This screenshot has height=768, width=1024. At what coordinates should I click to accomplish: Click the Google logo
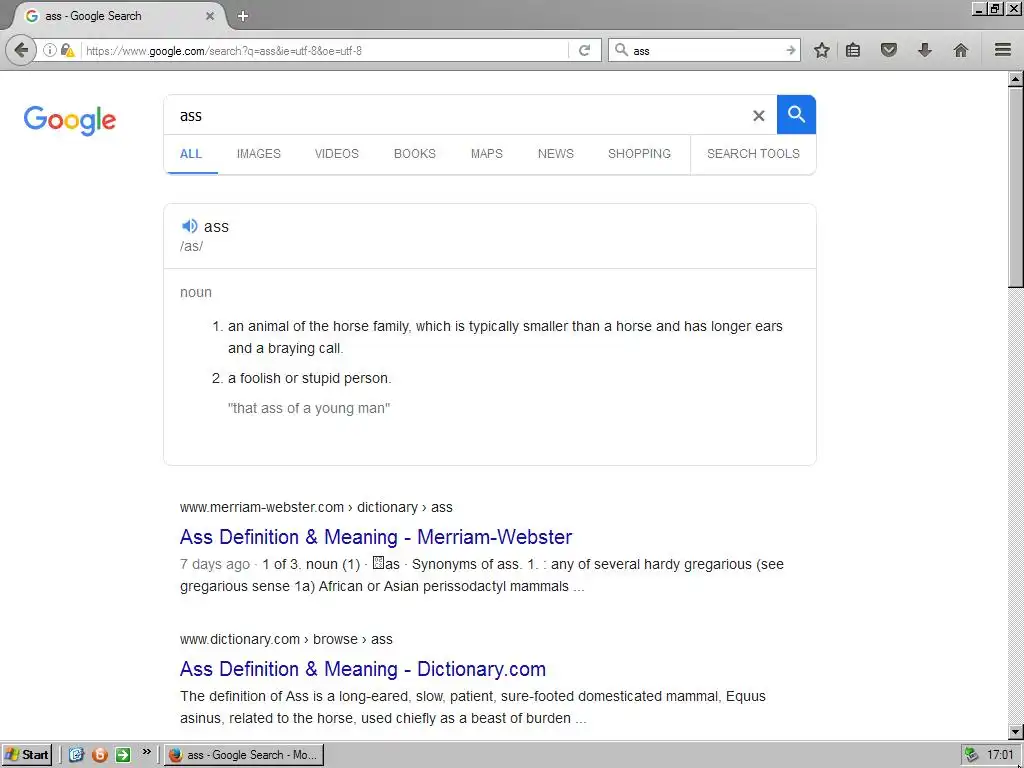coord(70,120)
